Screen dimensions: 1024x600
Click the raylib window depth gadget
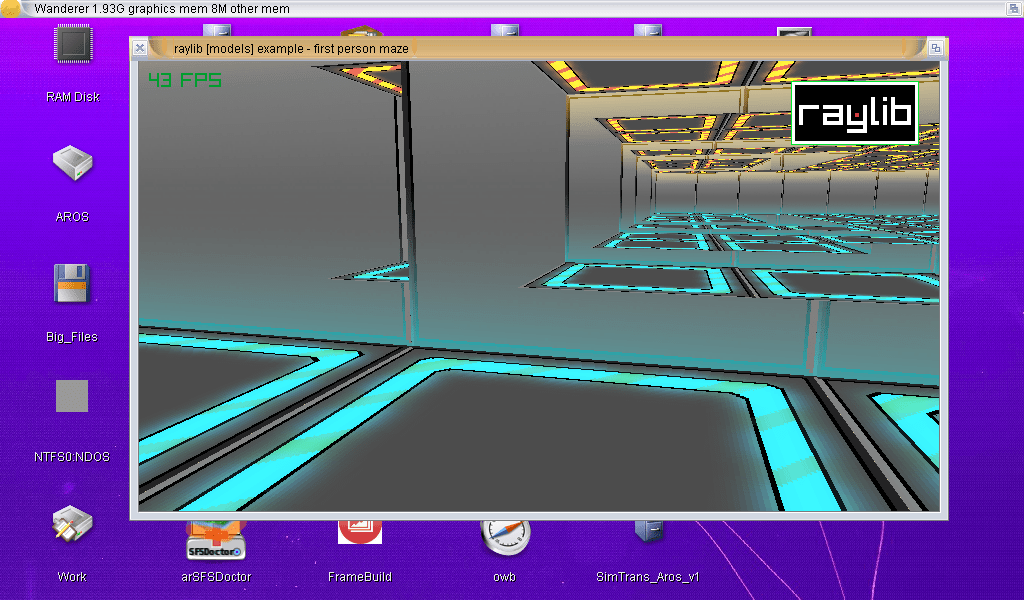point(936,48)
